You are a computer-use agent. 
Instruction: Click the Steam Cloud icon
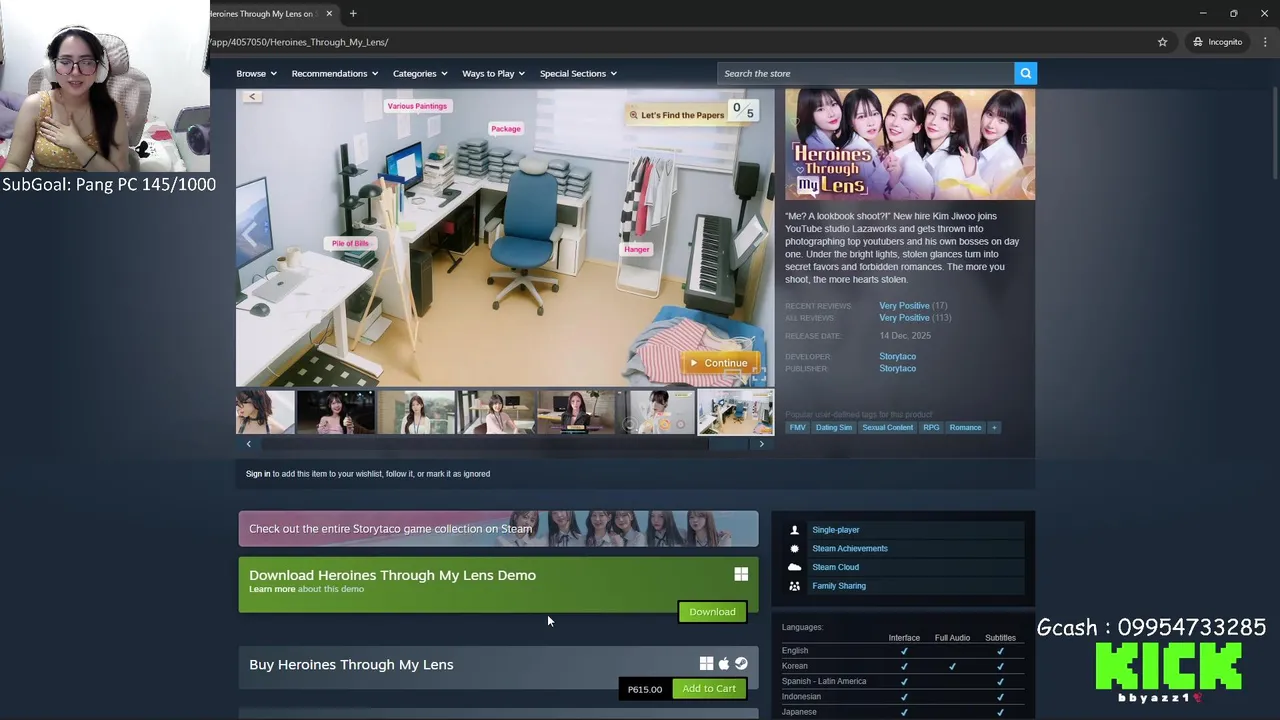coord(795,567)
